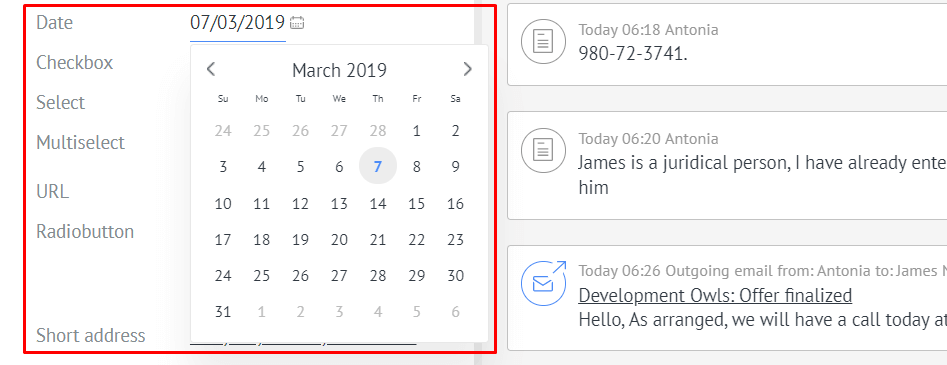The height and width of the screenshot is (365, 947).
Task: Click the Short address field label
Action: [x=91, y=335]
